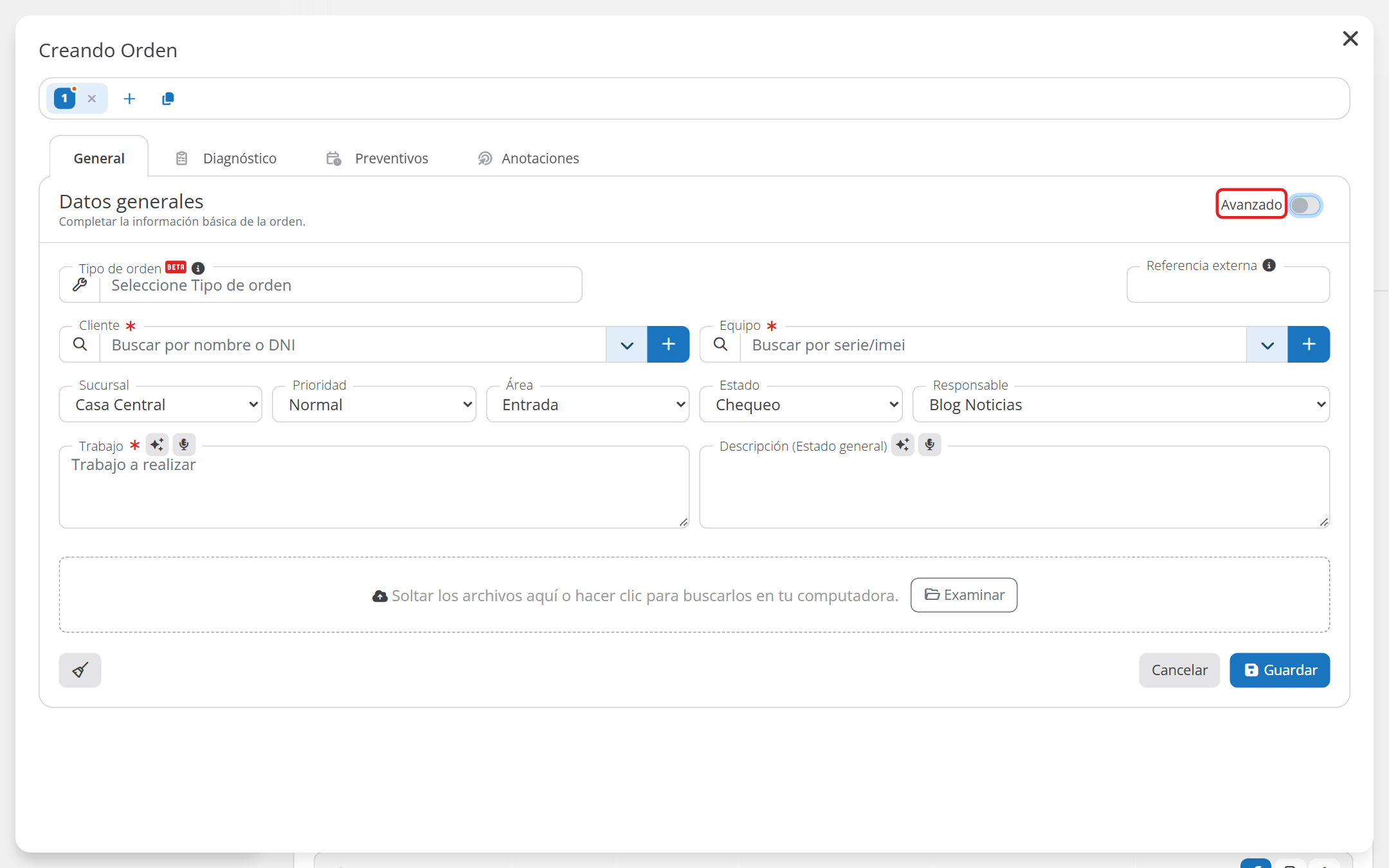Click the info icon next to Tipo de orden
The height and width of the screenshot is (868, 1389).
coord(198,267)
